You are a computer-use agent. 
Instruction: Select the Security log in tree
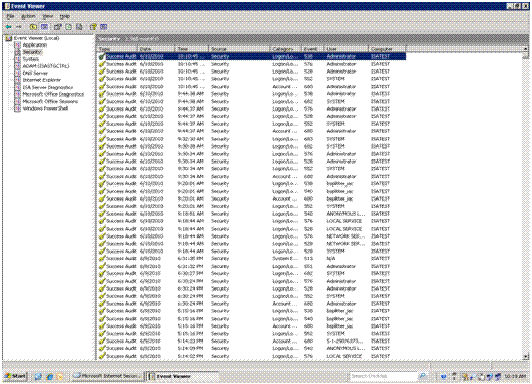32,52
